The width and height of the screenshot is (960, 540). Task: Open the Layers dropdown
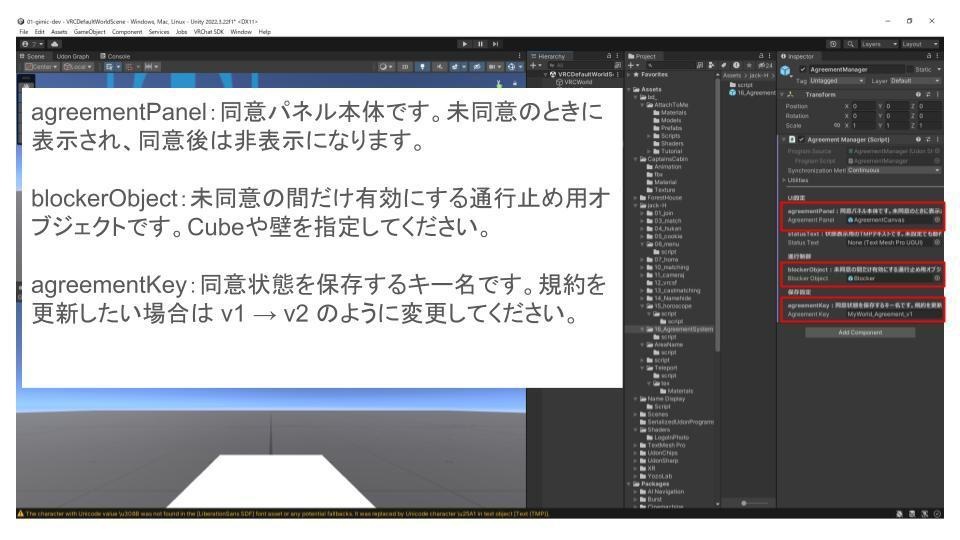[x=879, y=44]
